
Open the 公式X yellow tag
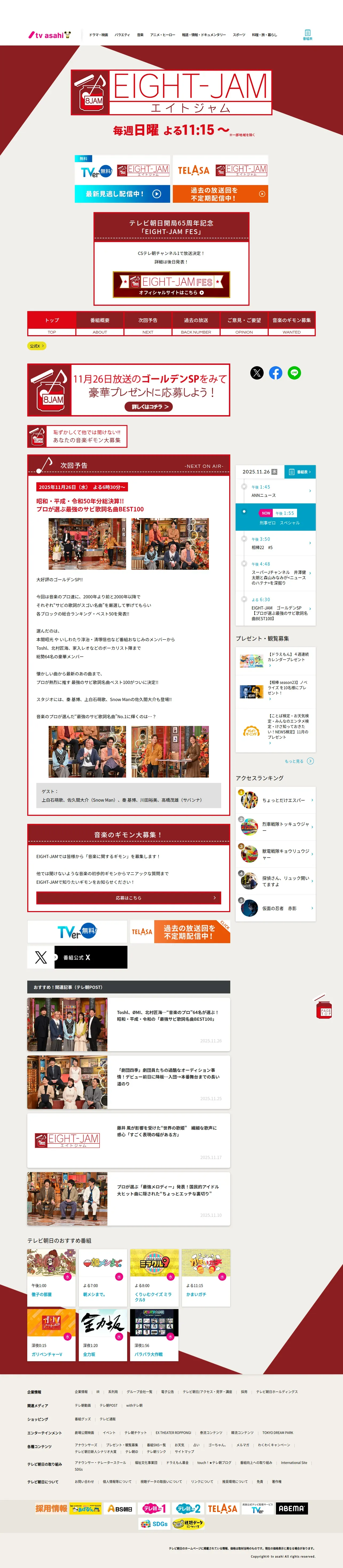(x=37, y=346)
